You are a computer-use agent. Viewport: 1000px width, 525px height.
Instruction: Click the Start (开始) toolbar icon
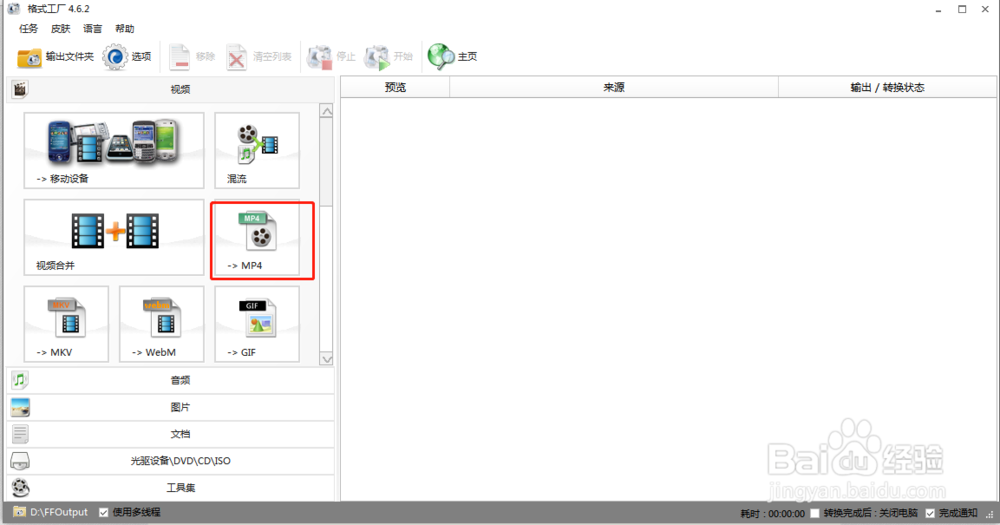376,57
